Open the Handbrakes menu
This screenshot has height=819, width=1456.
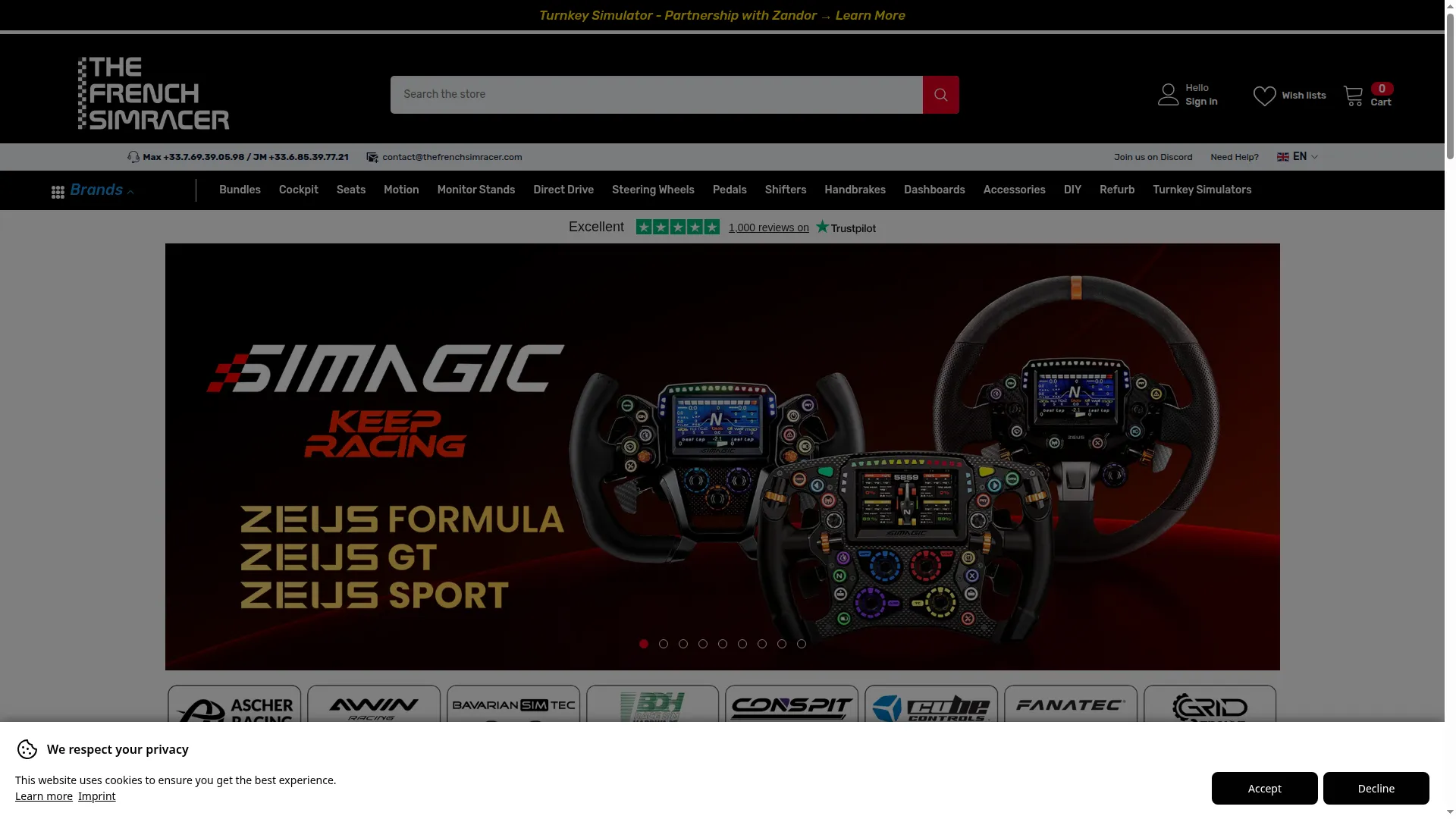coord(855,190)
